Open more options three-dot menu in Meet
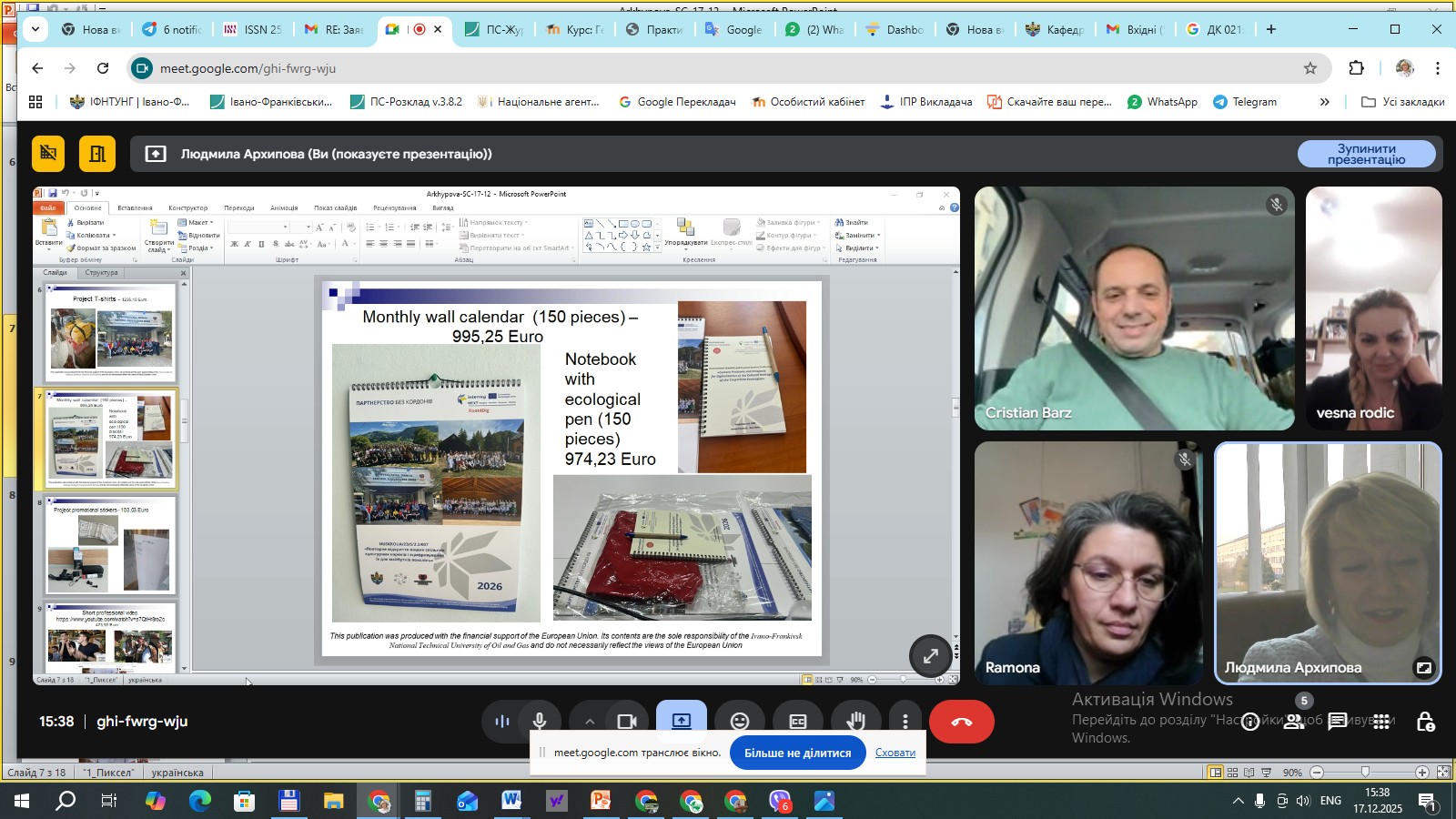This screenshot has width=1456, height=819. pos(905,722)
